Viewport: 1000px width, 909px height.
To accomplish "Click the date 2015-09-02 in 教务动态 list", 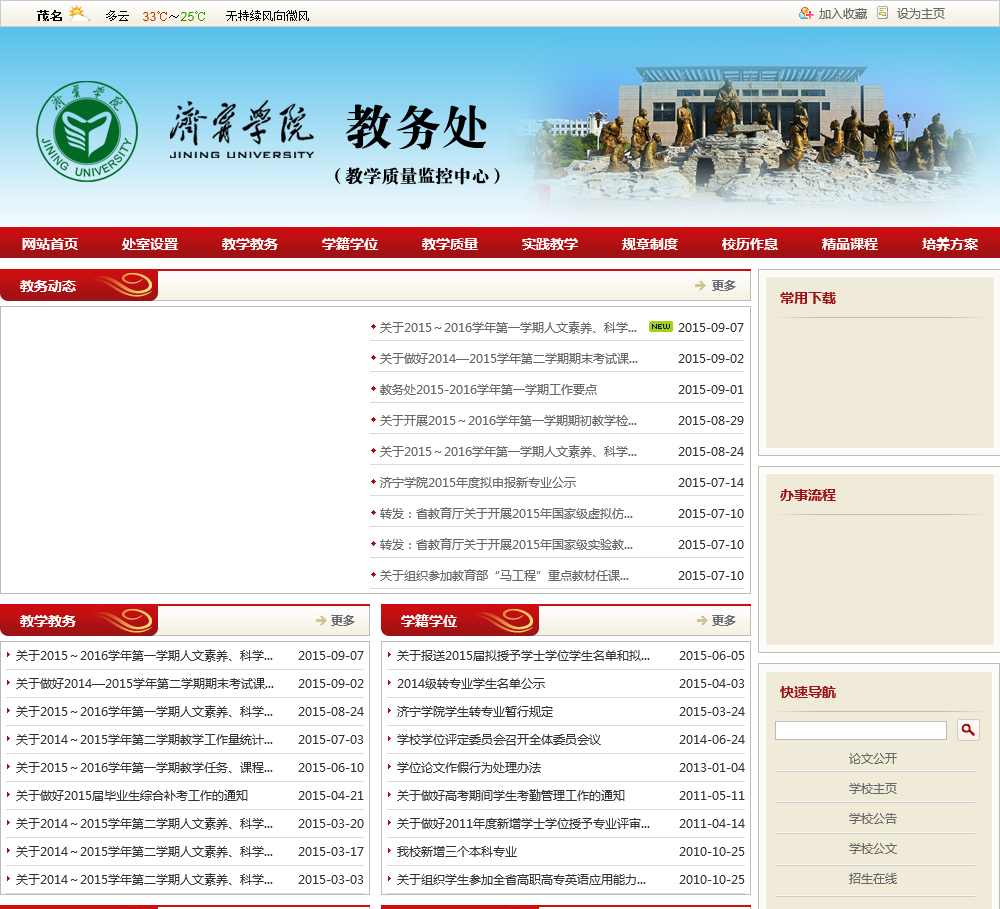I will pyautogui.click(x=710, y=358).
